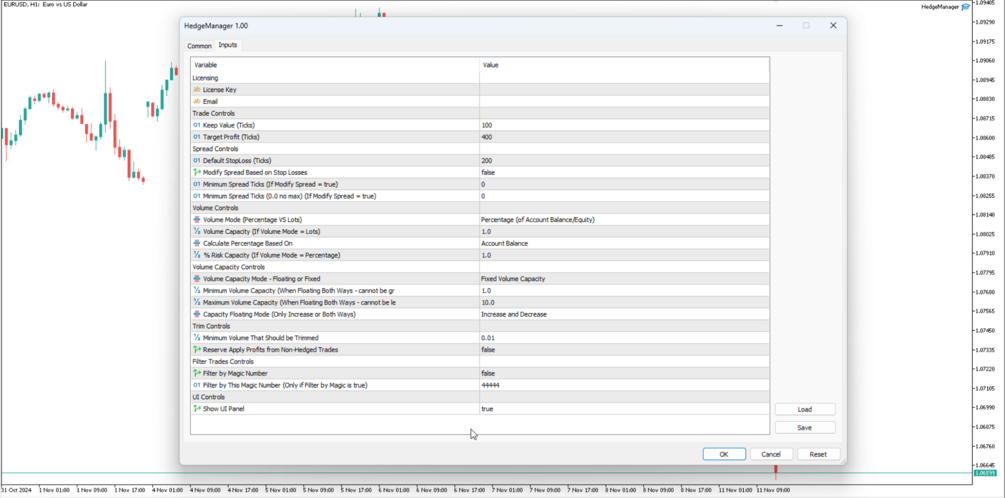Click the Value column header
1005x498 pixels.
point(624,65)
